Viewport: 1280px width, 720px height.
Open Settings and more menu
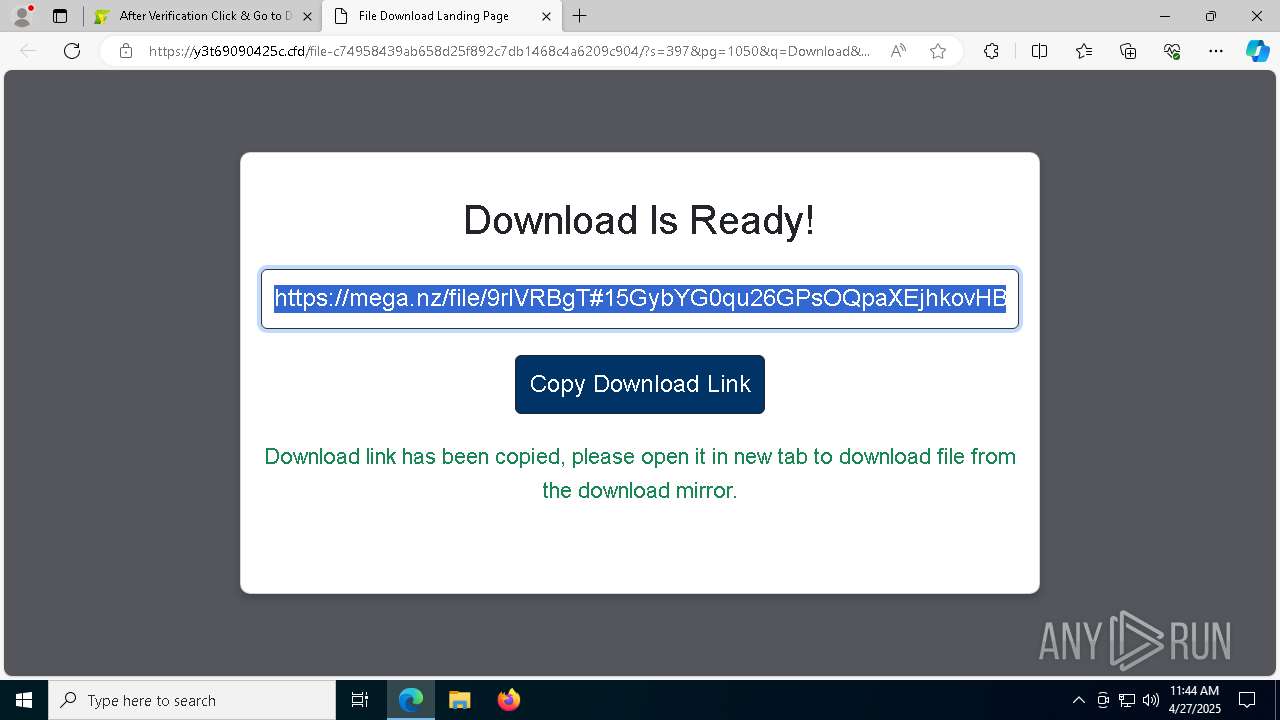[x=1216, y=51]
